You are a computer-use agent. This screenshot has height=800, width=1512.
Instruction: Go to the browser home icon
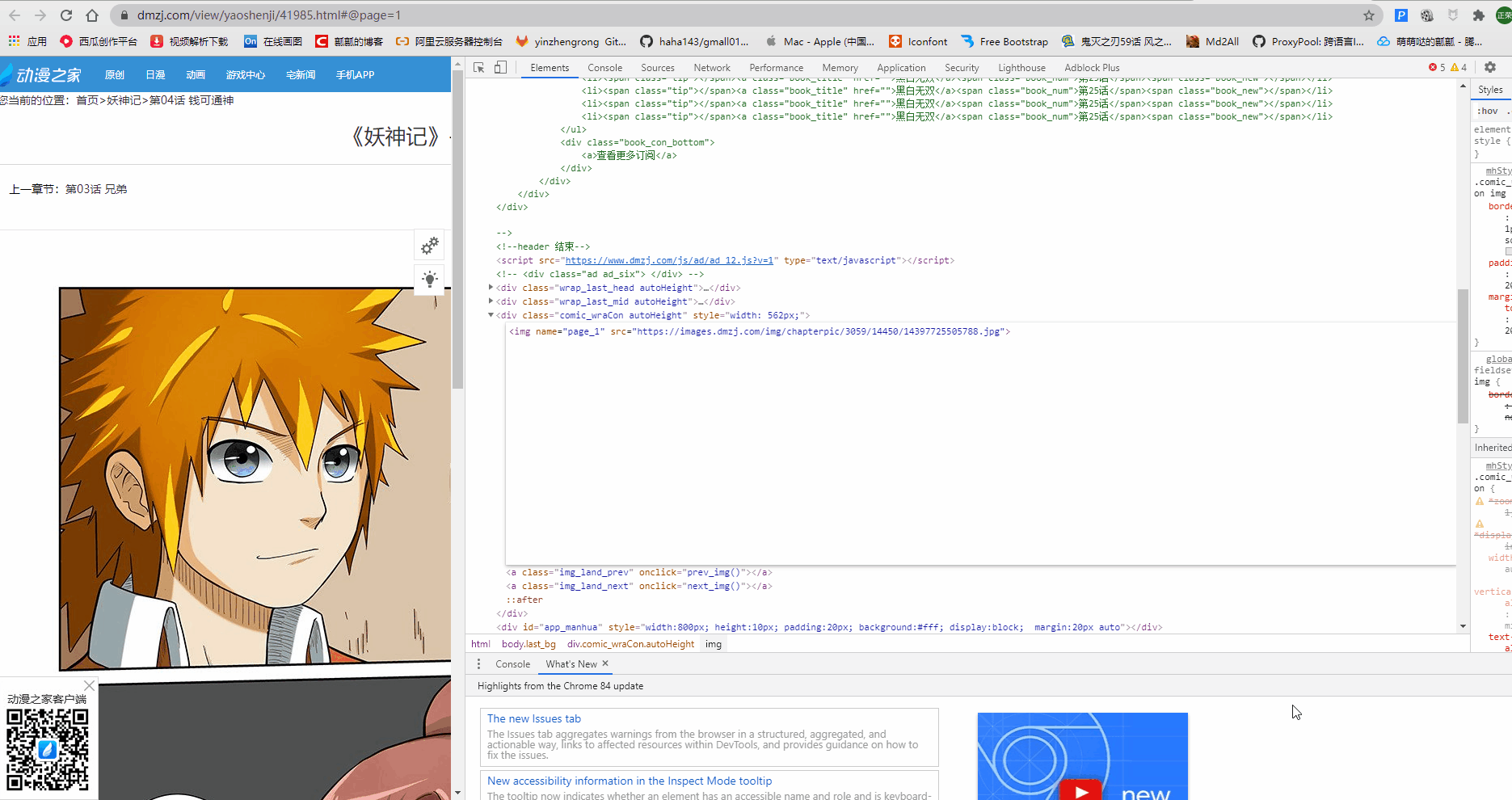[92, 15]
